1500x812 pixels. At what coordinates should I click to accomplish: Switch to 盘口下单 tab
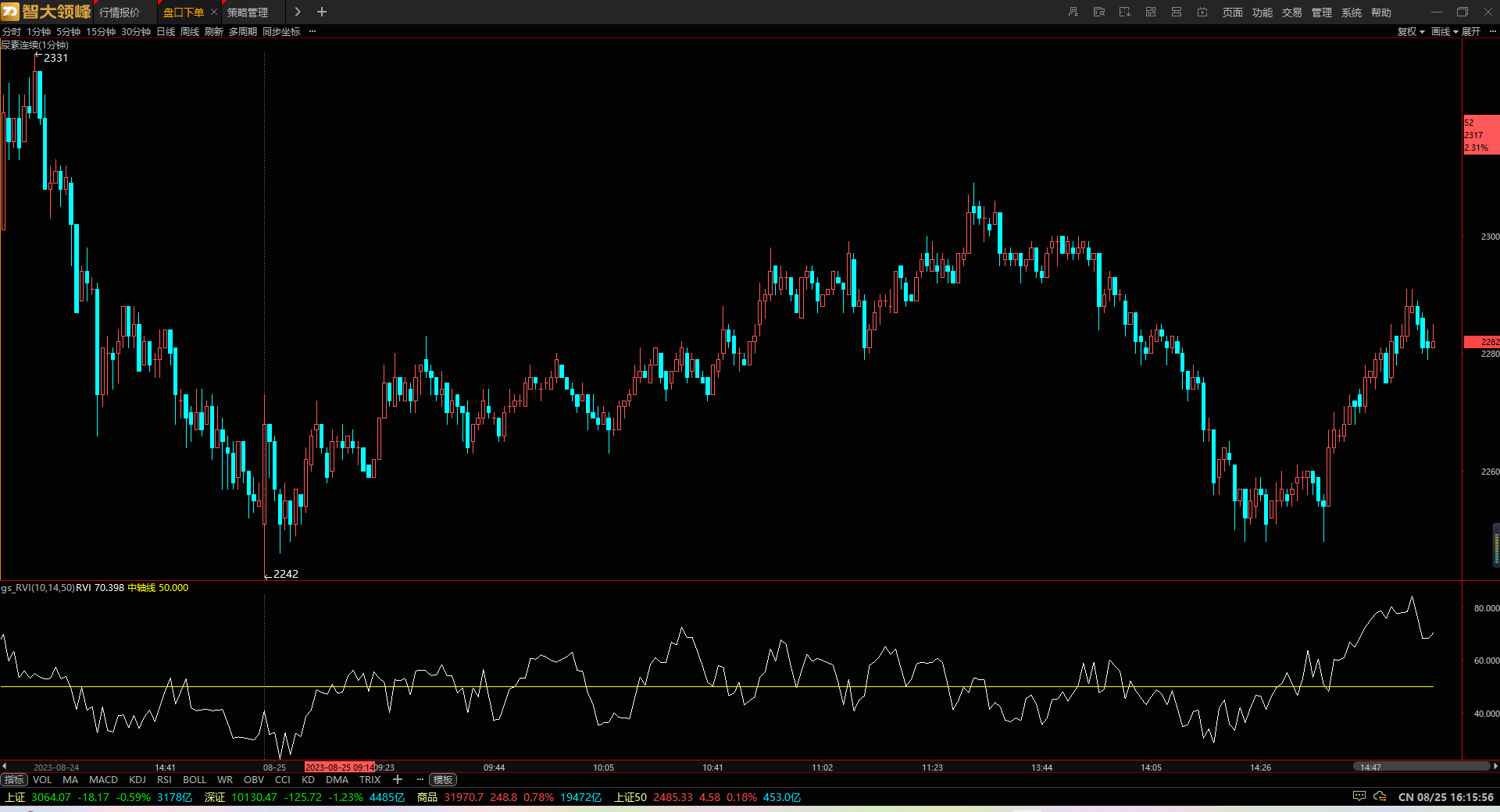(x=183, y=12)
